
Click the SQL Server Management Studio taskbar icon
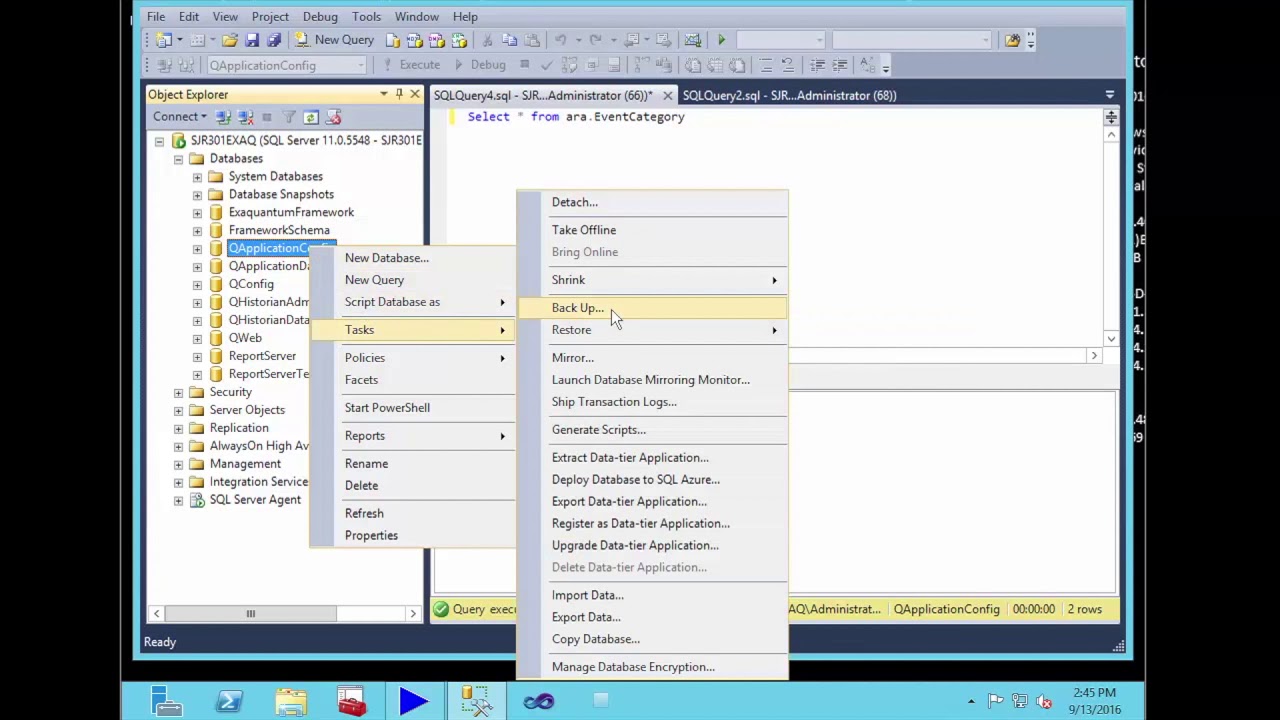coord(476,701)
